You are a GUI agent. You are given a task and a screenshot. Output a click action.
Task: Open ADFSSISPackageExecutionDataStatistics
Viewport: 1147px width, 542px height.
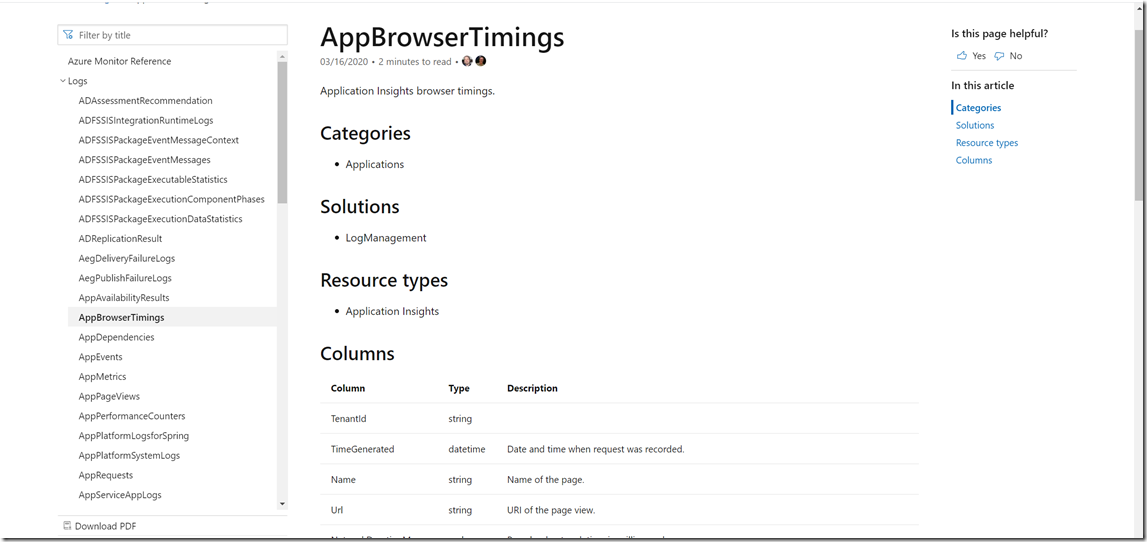160,219
